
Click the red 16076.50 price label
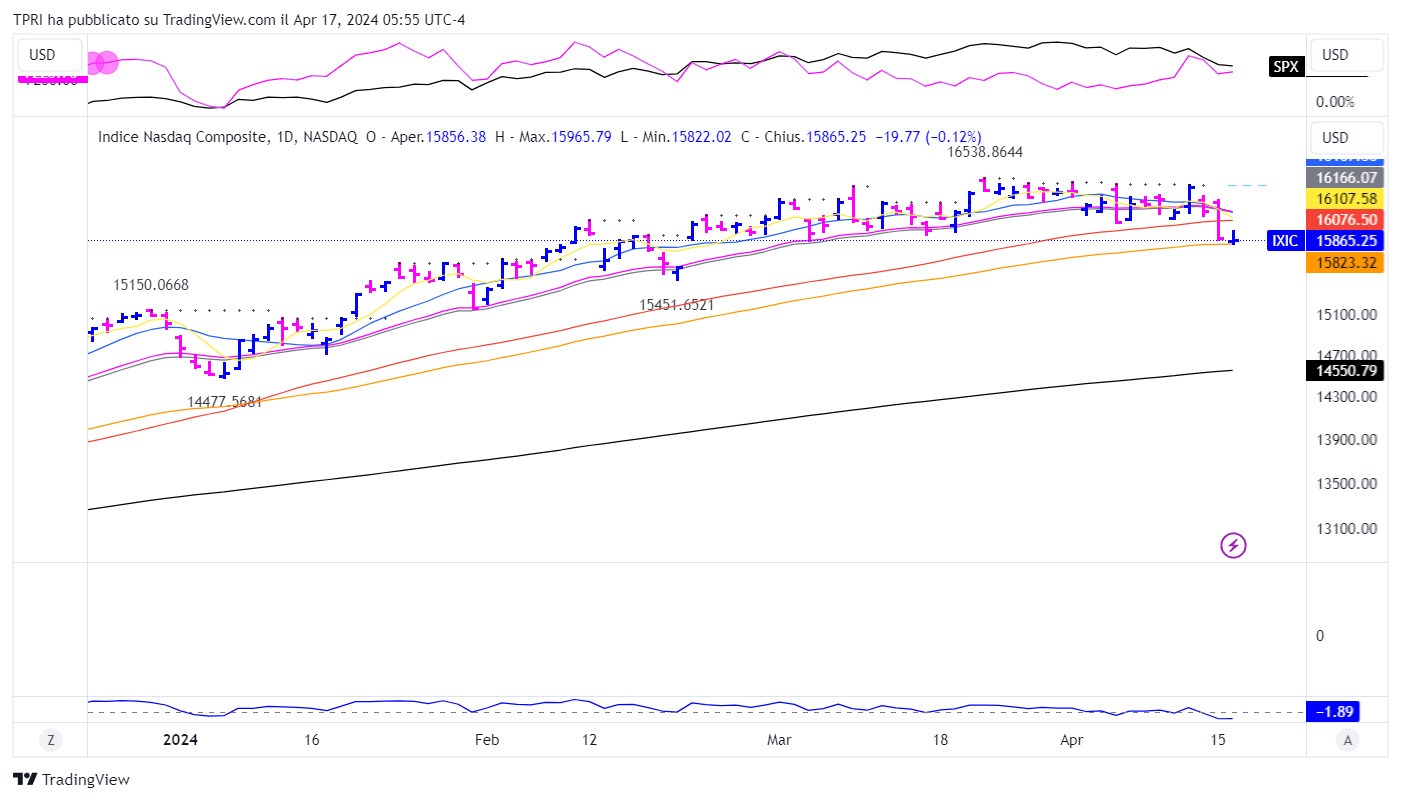[x=1345, y=220]
